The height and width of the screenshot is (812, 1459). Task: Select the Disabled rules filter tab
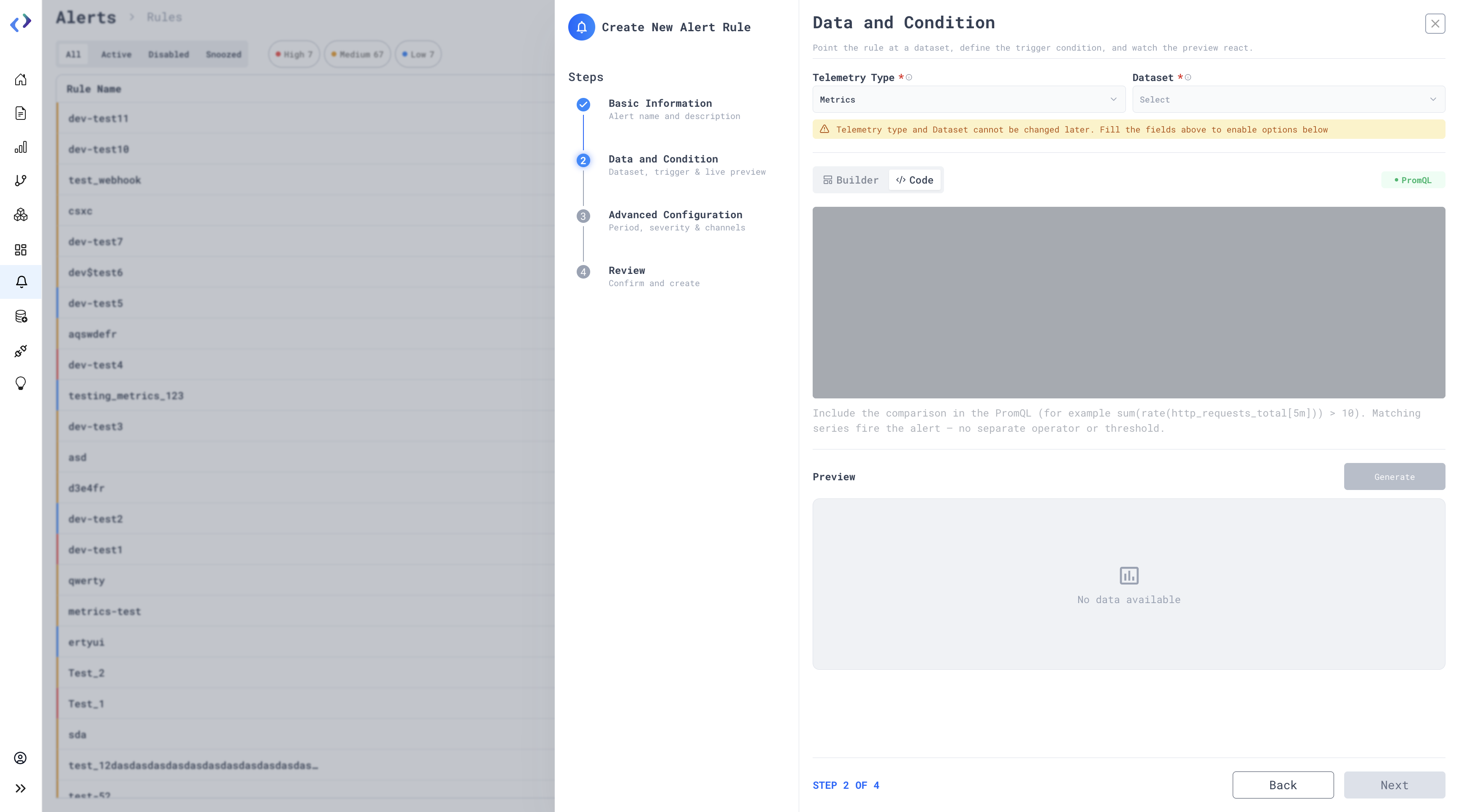click(x=168, y=54)
